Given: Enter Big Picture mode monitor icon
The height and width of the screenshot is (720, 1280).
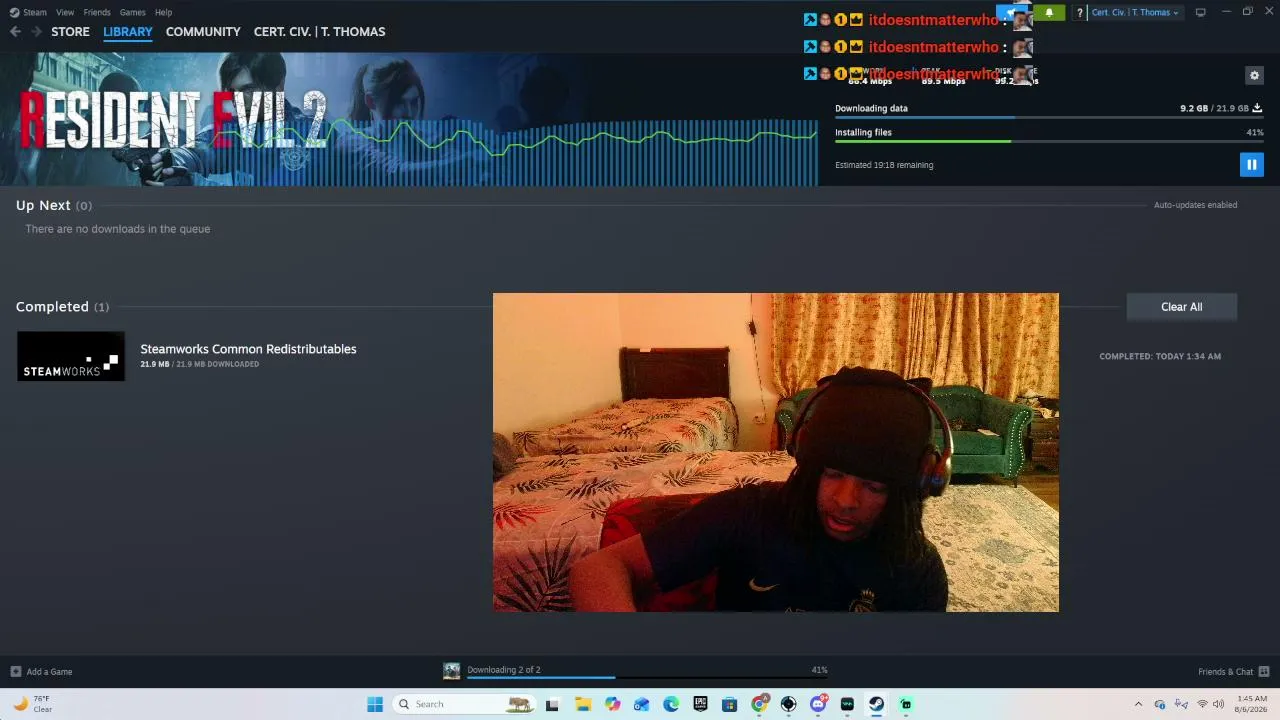Looking at the screenshot, I should point(1200,12).
